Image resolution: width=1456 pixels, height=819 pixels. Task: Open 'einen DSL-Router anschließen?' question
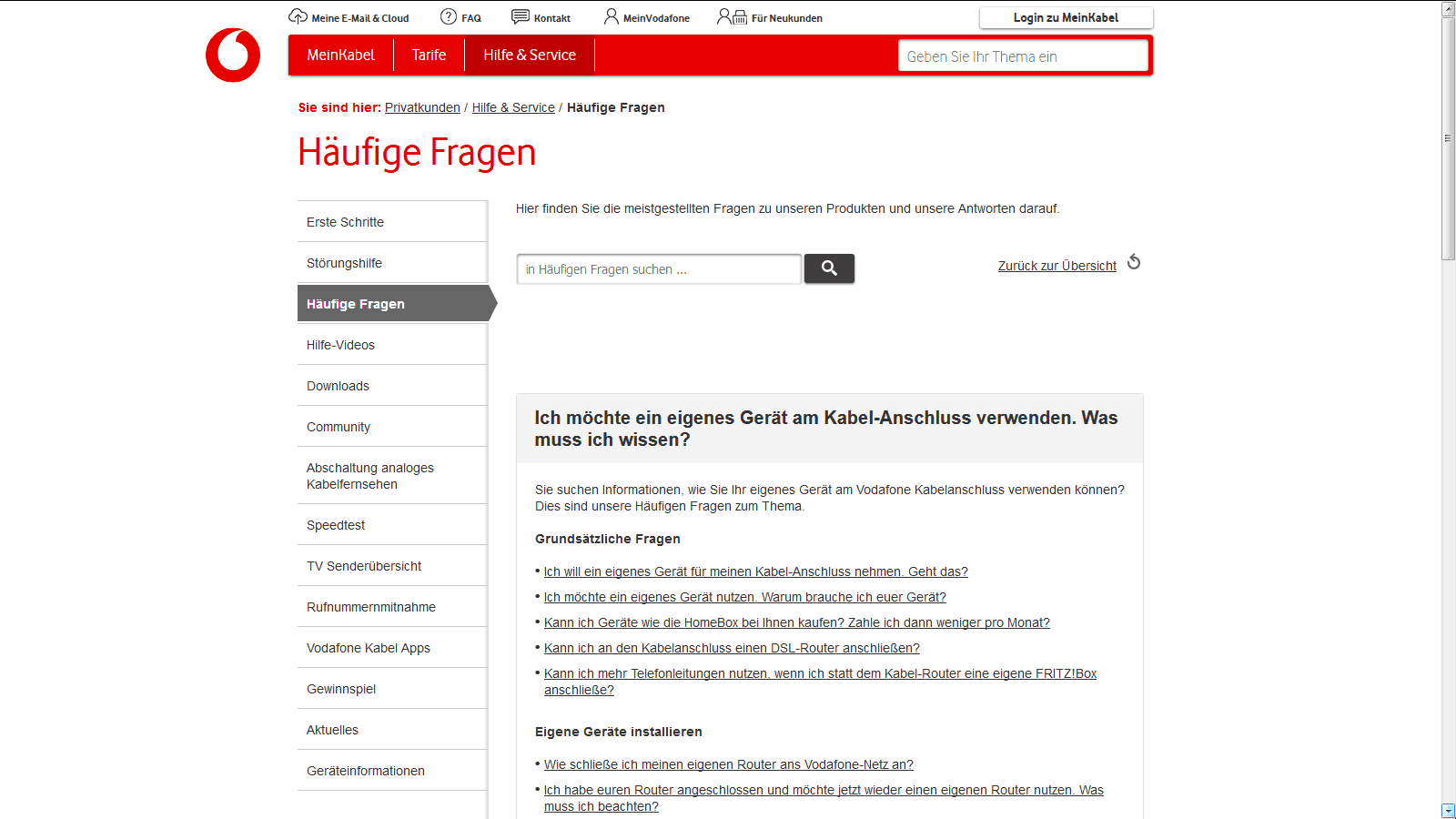click(x=732, y=648)
